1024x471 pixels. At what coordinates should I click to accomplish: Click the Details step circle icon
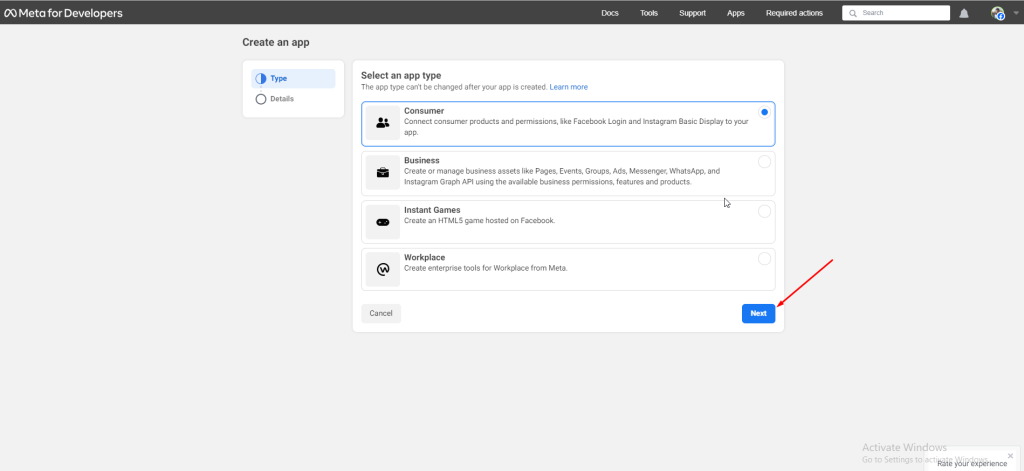[x=261, y=99]
